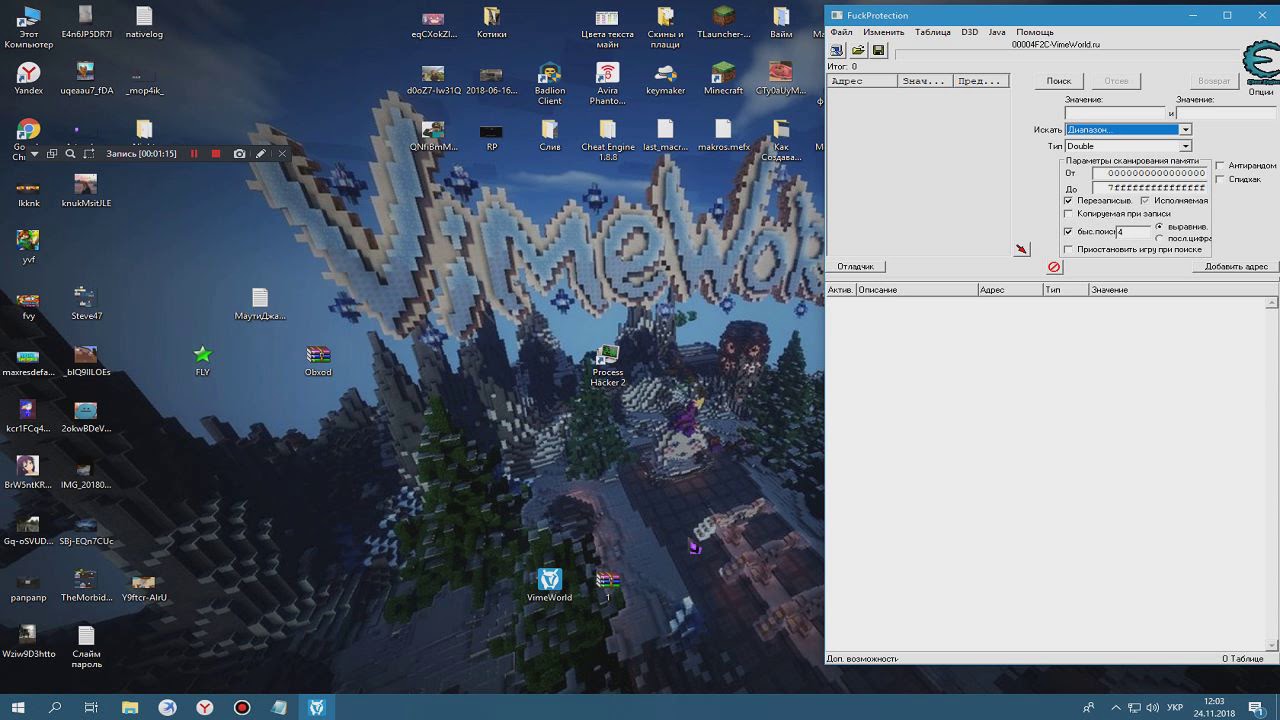Click the fast-scan alignment value field

pyautogui.click(x=1133, y=232)
